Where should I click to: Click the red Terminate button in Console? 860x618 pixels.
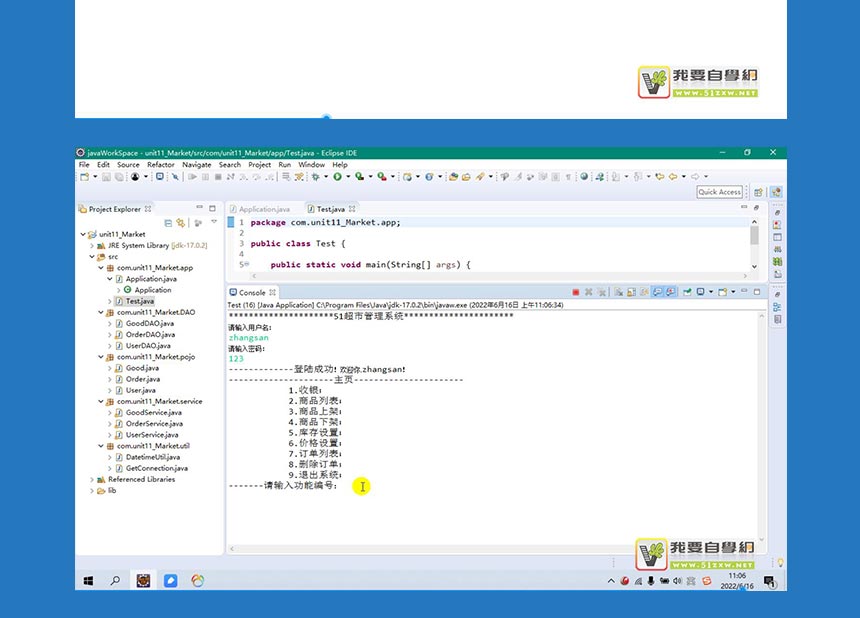(x=575, y=292)
